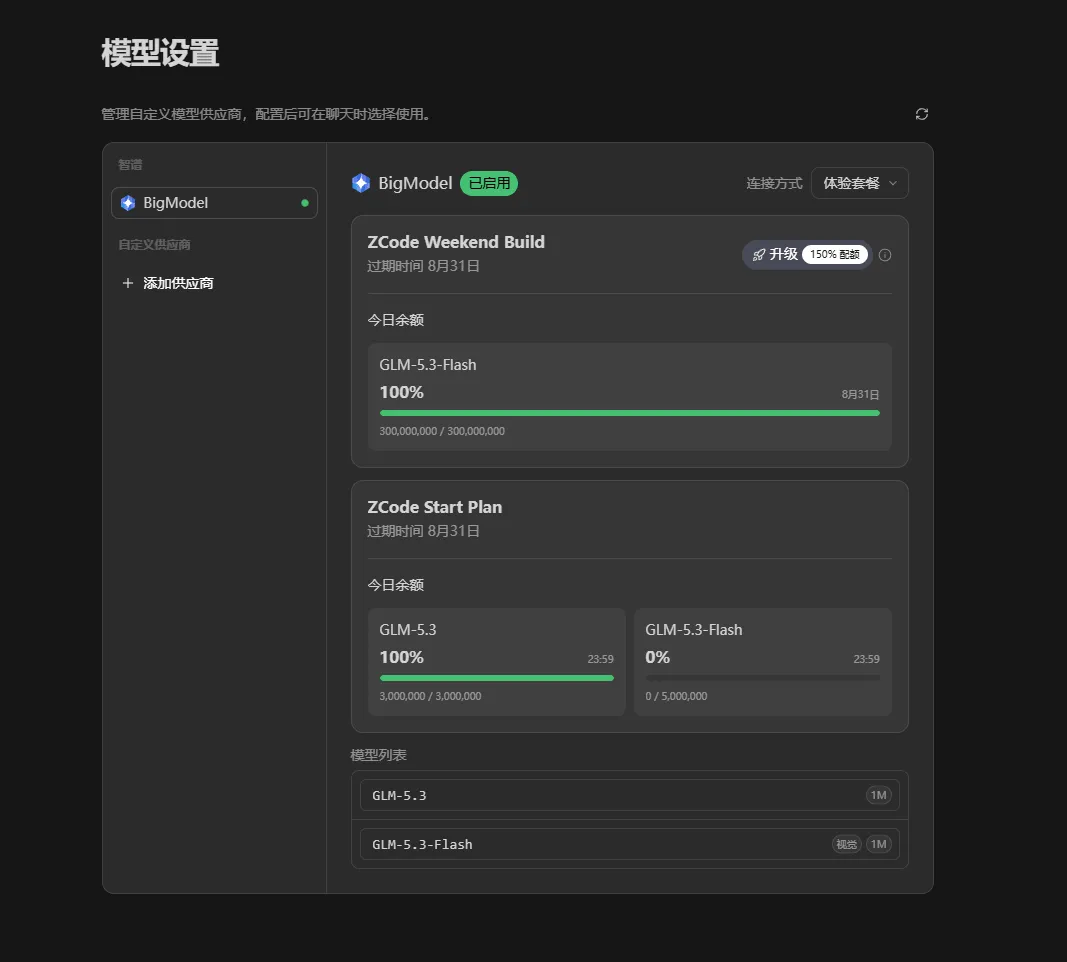This screenshot has height=962, width=1067.
Task: Click the 8月31日 reset date in Flash card
Action: [x=860, y=395]
